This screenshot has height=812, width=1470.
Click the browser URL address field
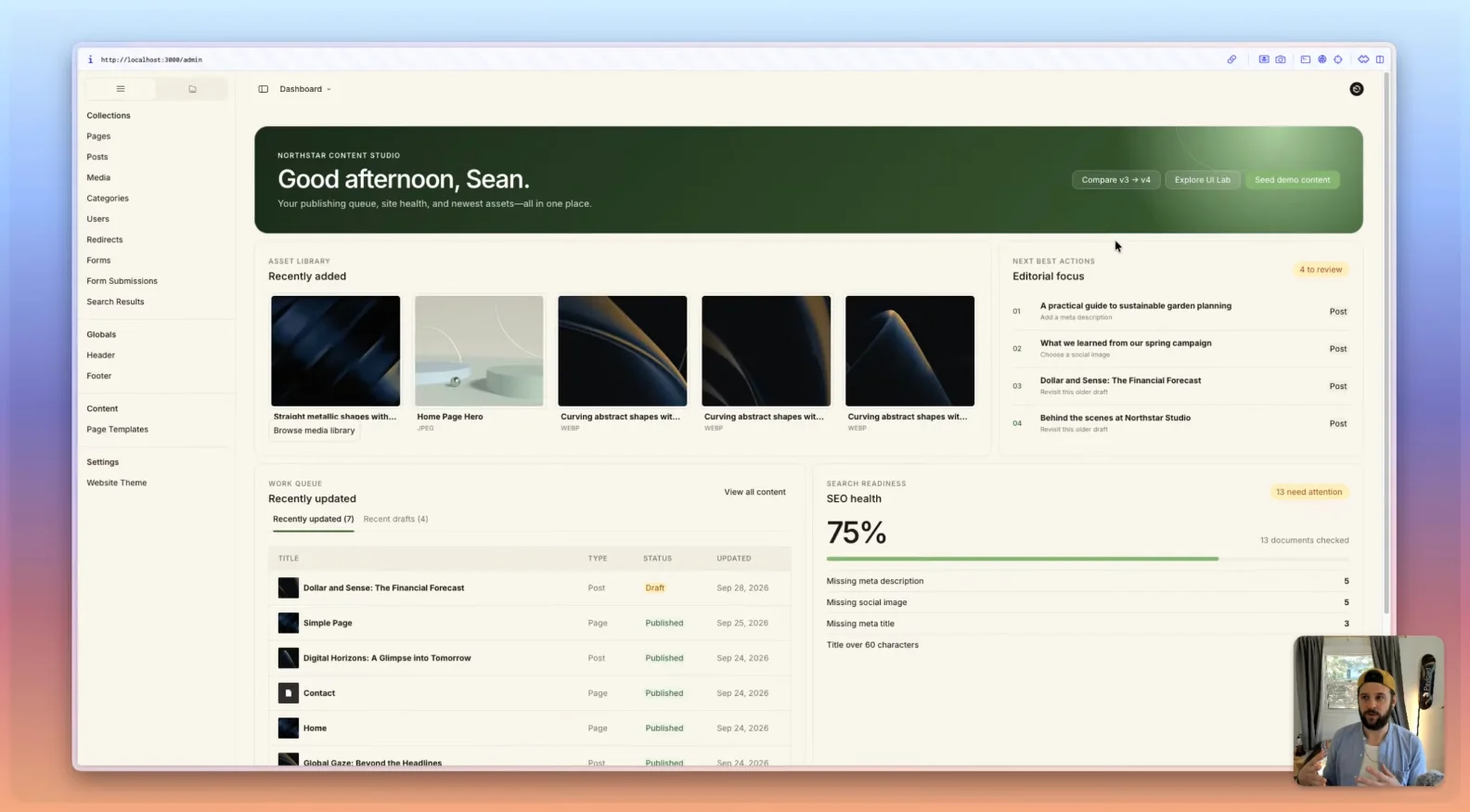(x=151, y=59)
